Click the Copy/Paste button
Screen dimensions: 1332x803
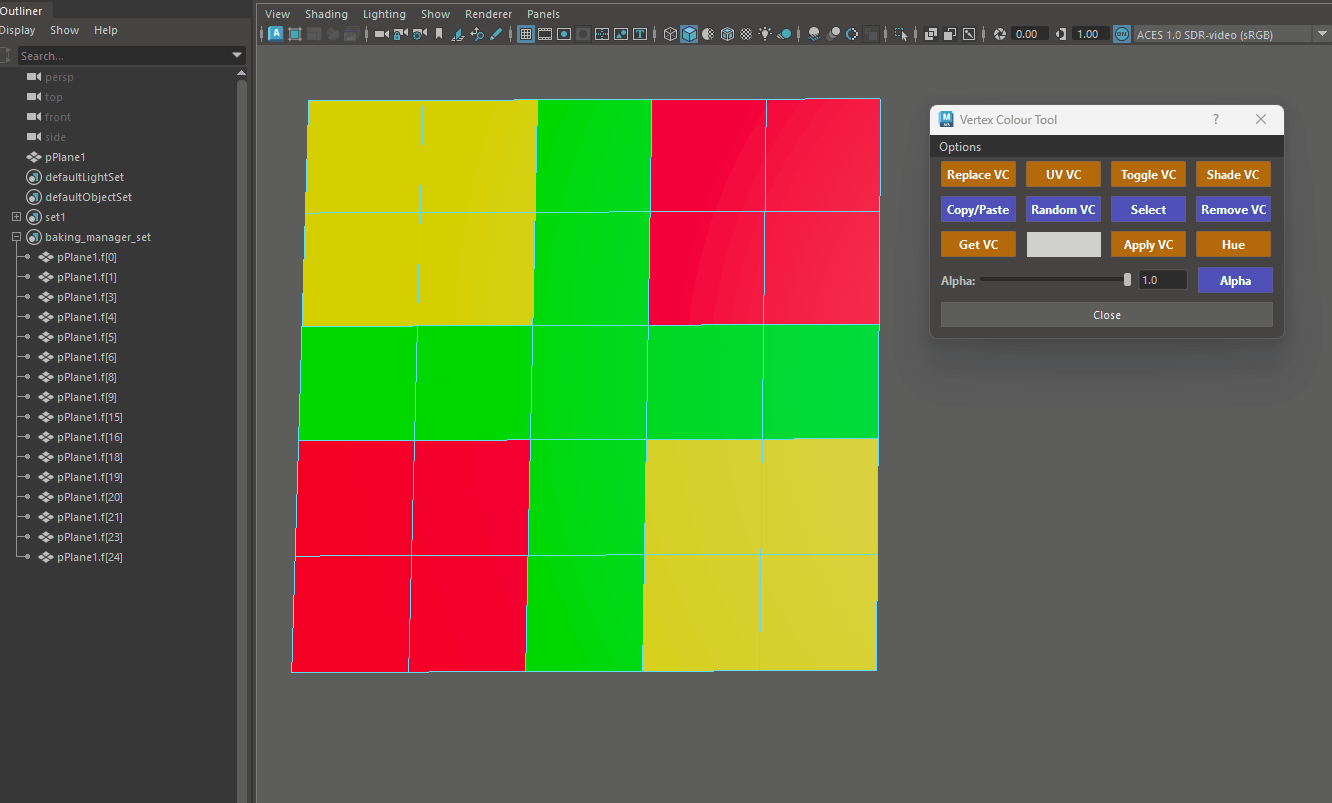pos(978,210)
